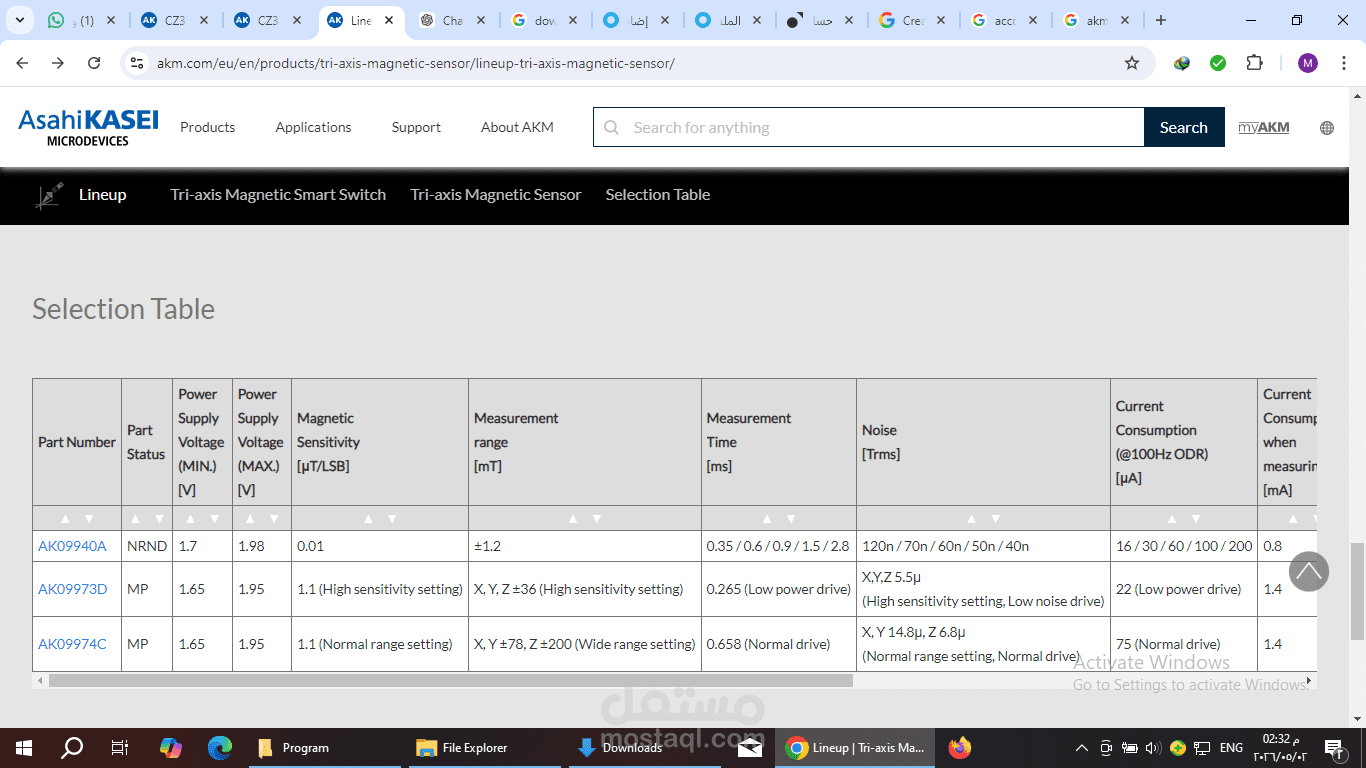This screenshot has width=1366, height=768.
Task: Click the Lineup sensor icon in black bar
Action: [x=49, y=195]
